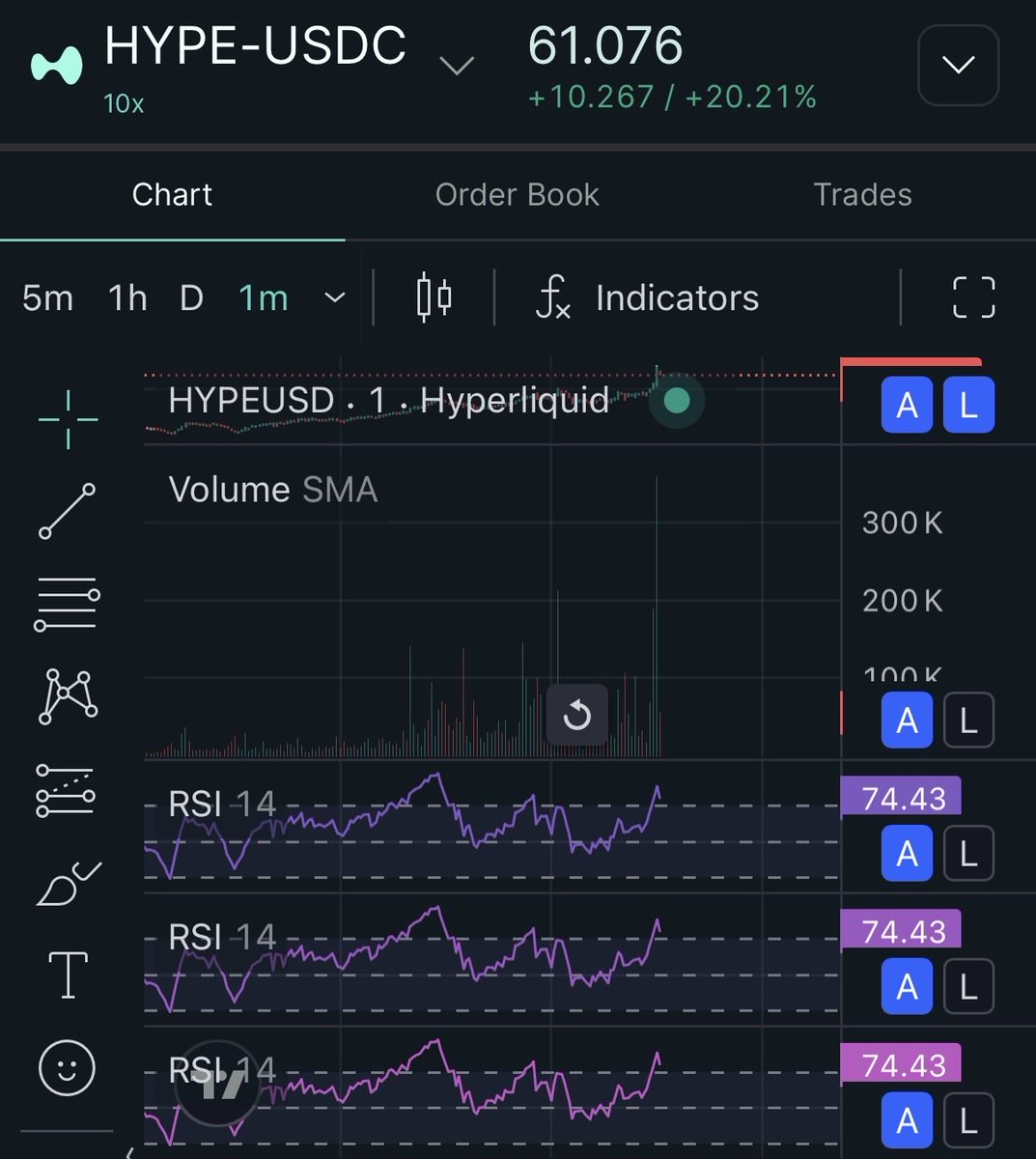
Task: Switch to the Trades tab
Action: 862,194
